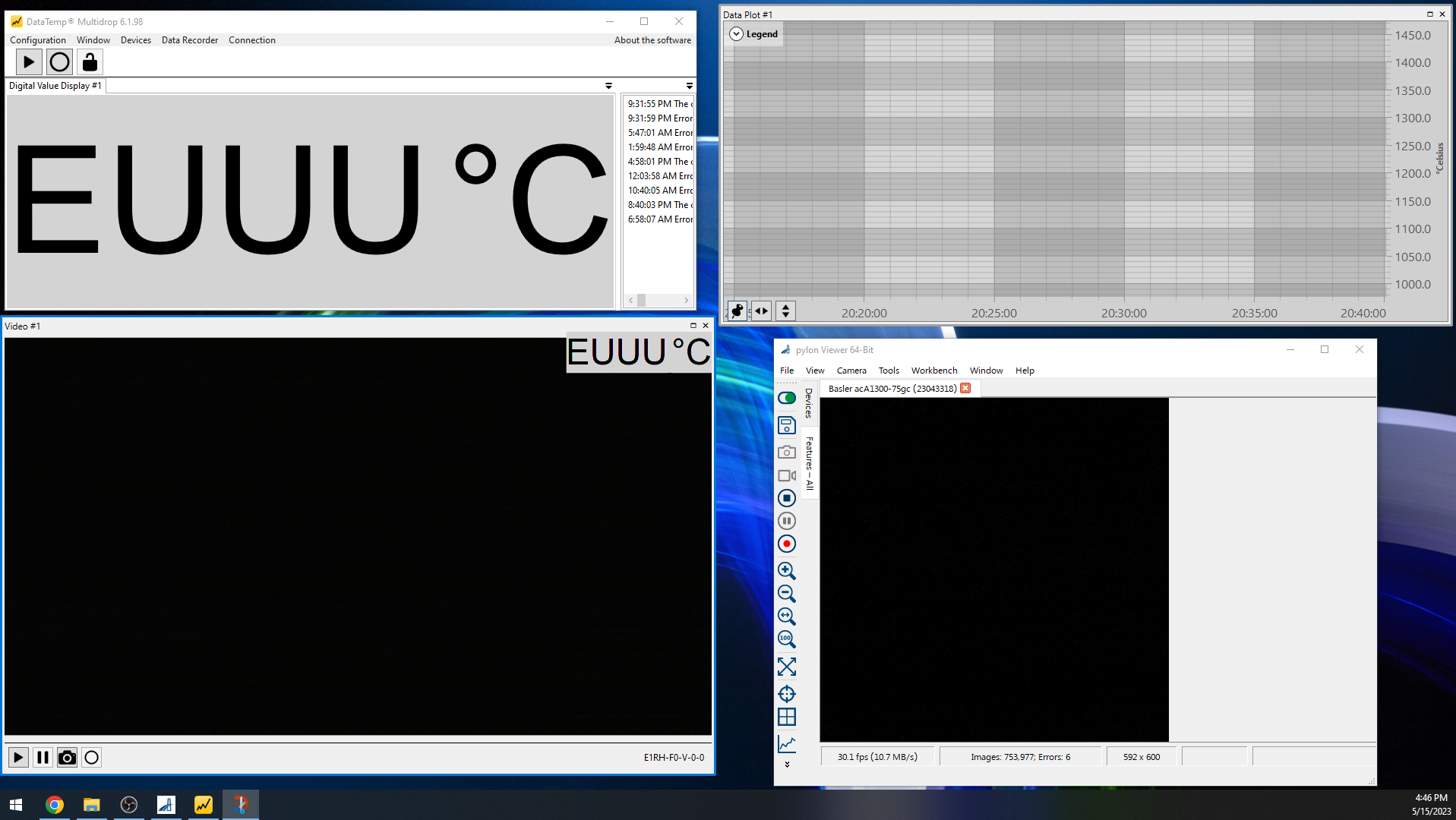
Task: Click the zoom 100% icon in pylon
Action: 787,639
